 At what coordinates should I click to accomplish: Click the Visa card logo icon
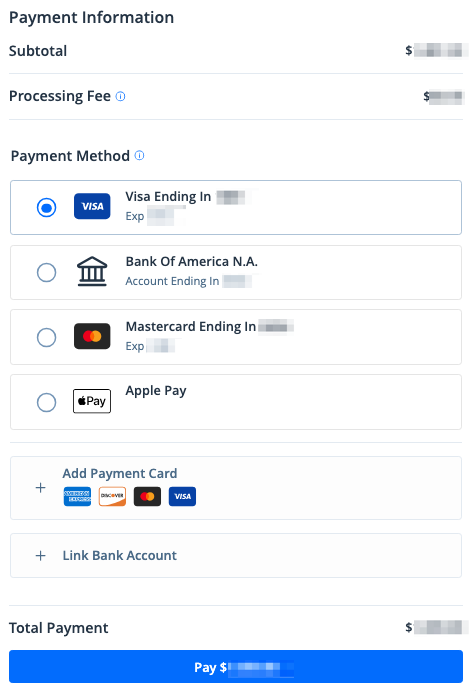(x=92, y=206)
